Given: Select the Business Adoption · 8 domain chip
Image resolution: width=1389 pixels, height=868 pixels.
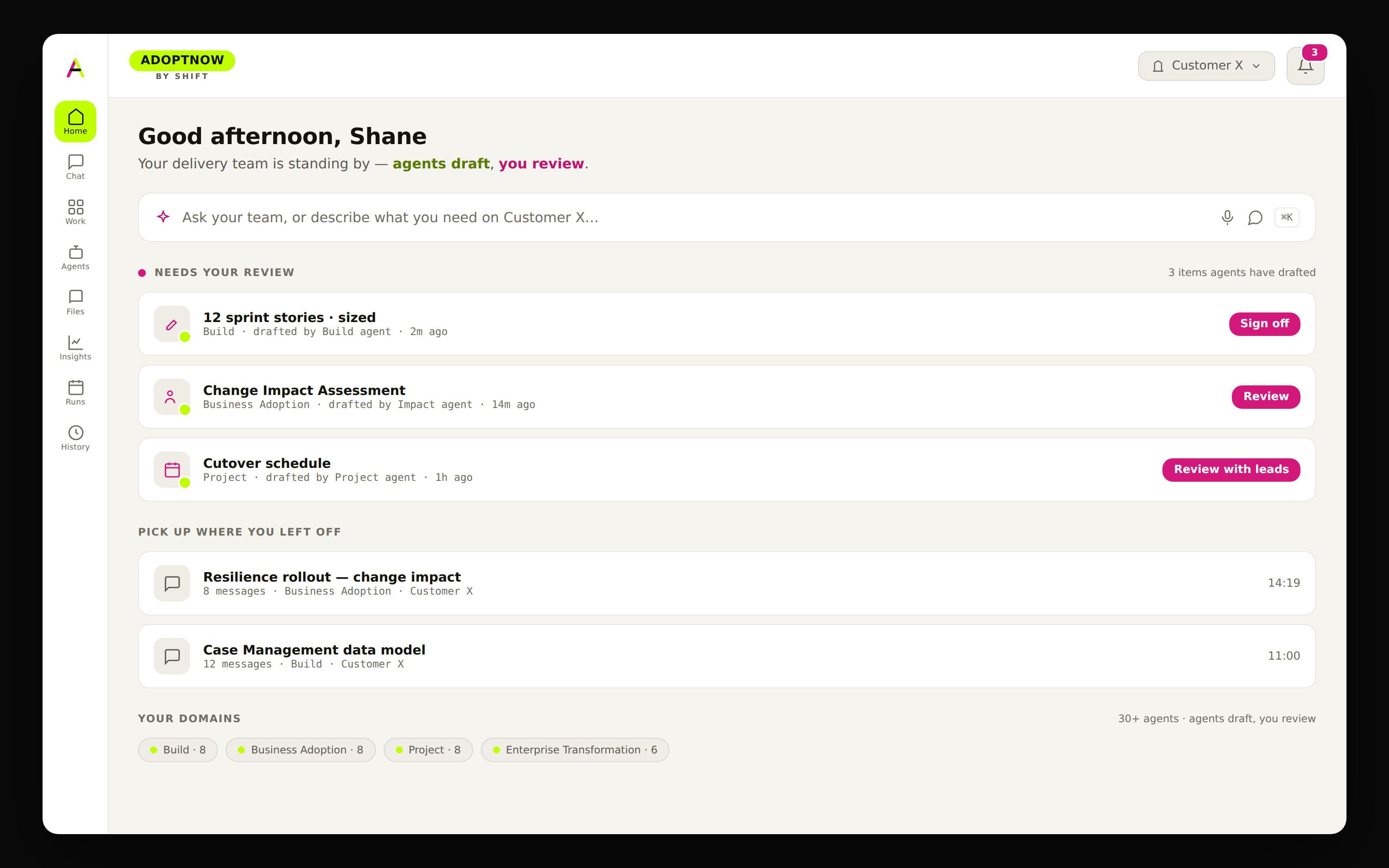Looking at the screenshot, I should [x=301, y=750].
